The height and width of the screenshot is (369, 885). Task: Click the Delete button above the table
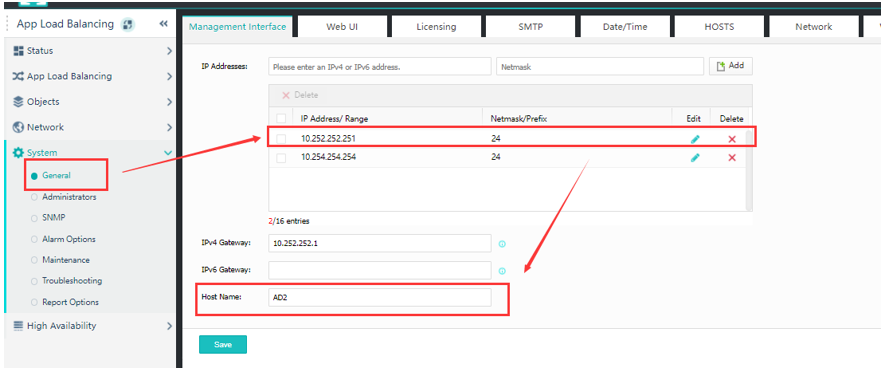[300, 95]
